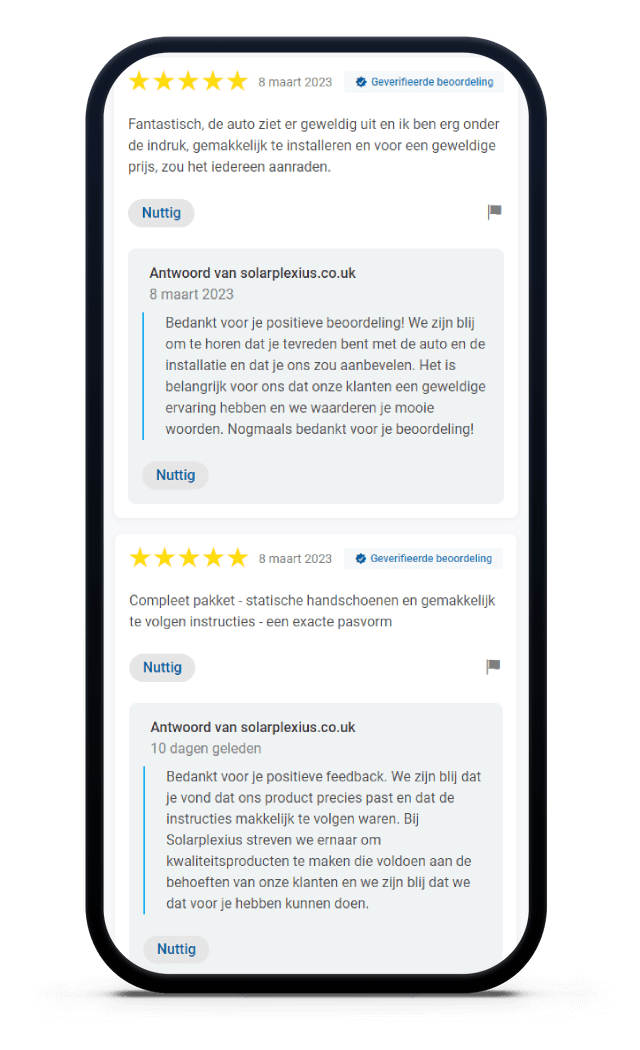The image size is (640, 1050).
Task: Click first star of the second review rating
Action: tap(140, 557)
